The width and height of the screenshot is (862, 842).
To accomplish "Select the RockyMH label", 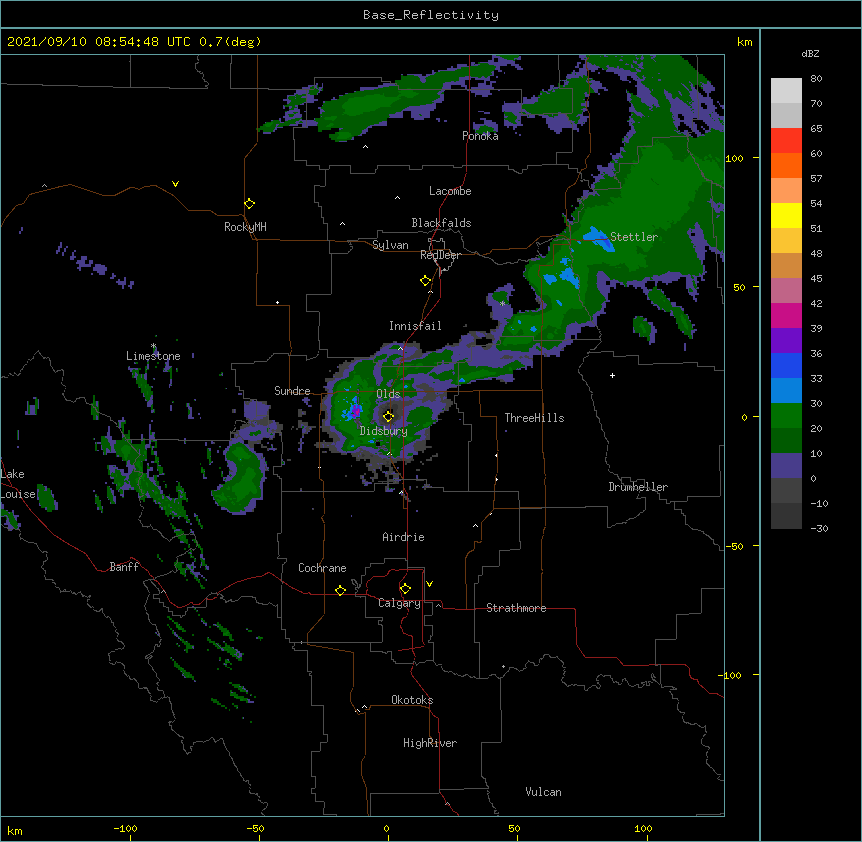I will pyautogui.click(x=245, y=227).
